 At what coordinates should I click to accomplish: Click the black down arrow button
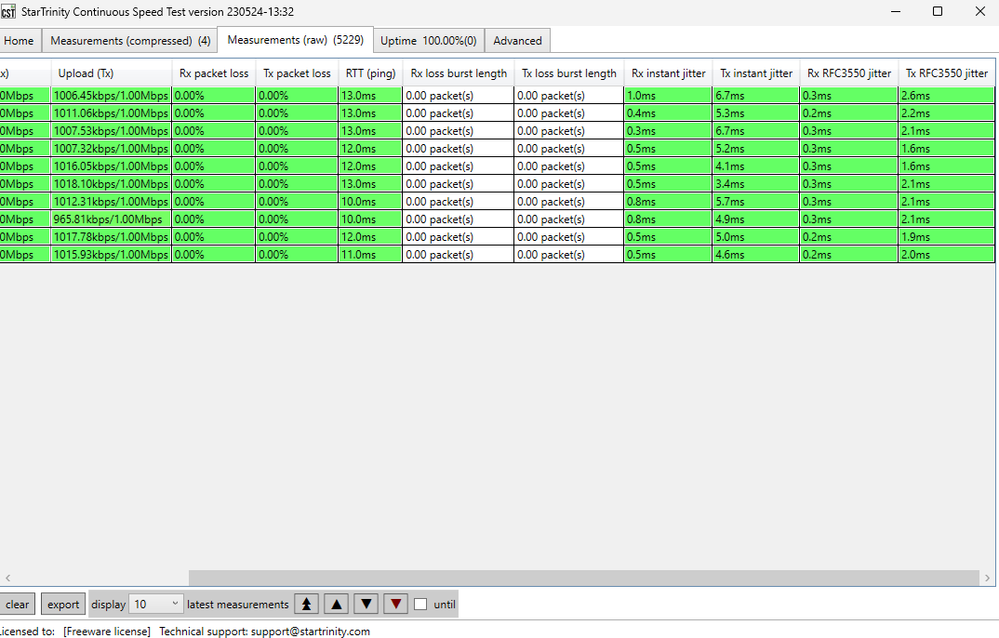tap(366, 604)
